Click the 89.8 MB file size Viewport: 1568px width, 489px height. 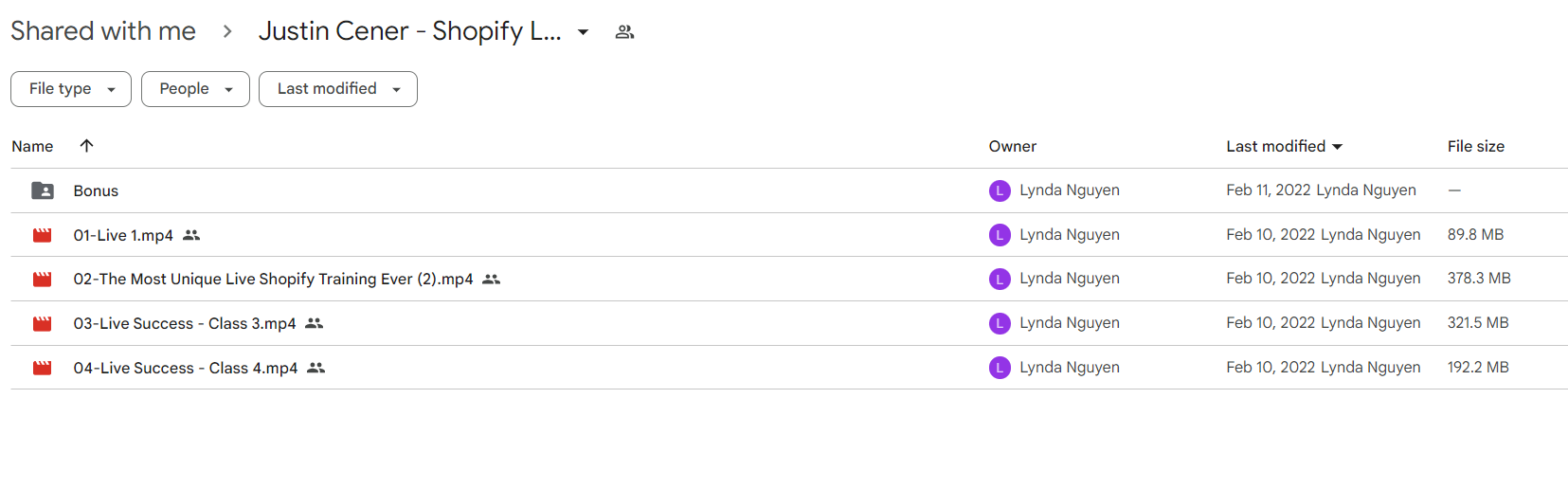pyautogui.click(x=1475, y=234)
